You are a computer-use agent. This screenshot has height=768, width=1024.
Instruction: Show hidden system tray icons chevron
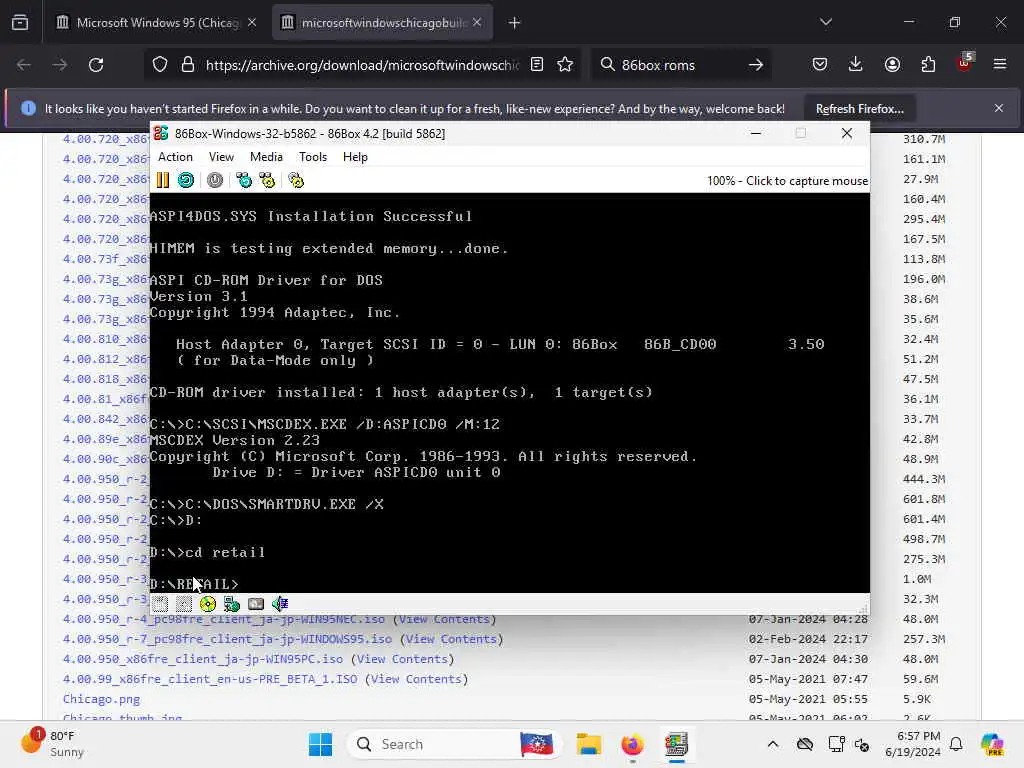point(773,744)
